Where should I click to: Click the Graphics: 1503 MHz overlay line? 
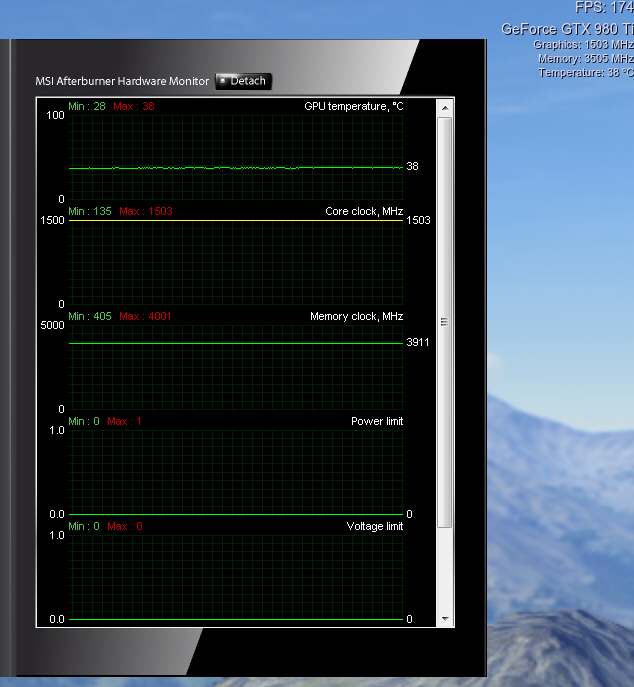(584, 45)
